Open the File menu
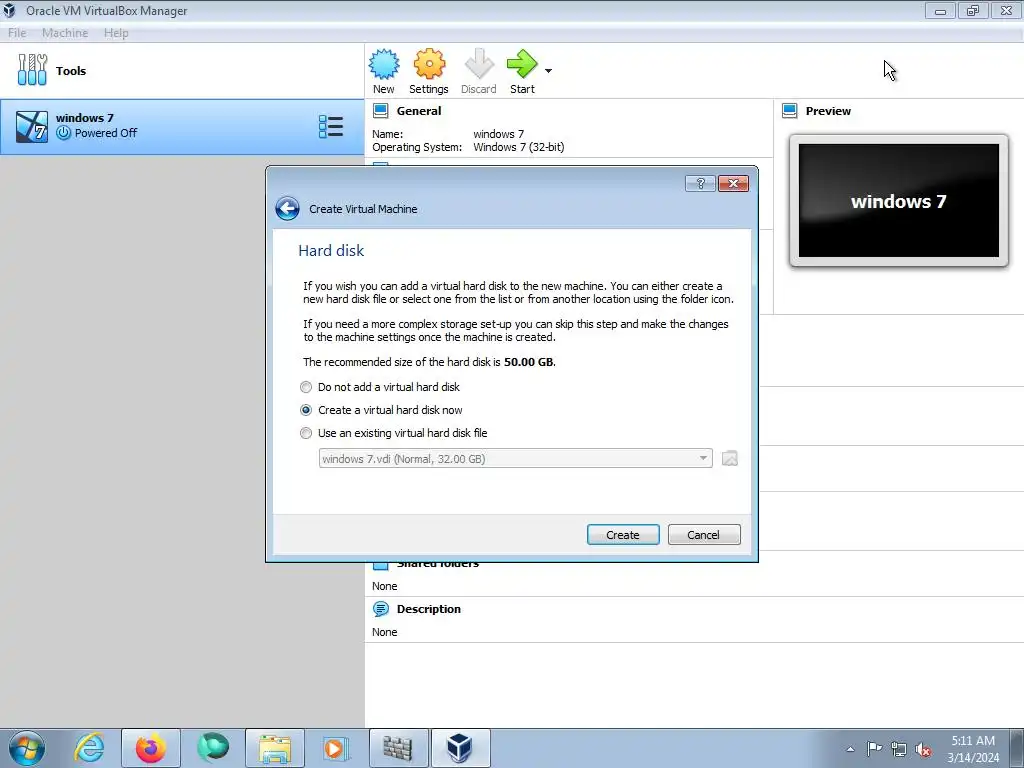 (x=17, y=33)
